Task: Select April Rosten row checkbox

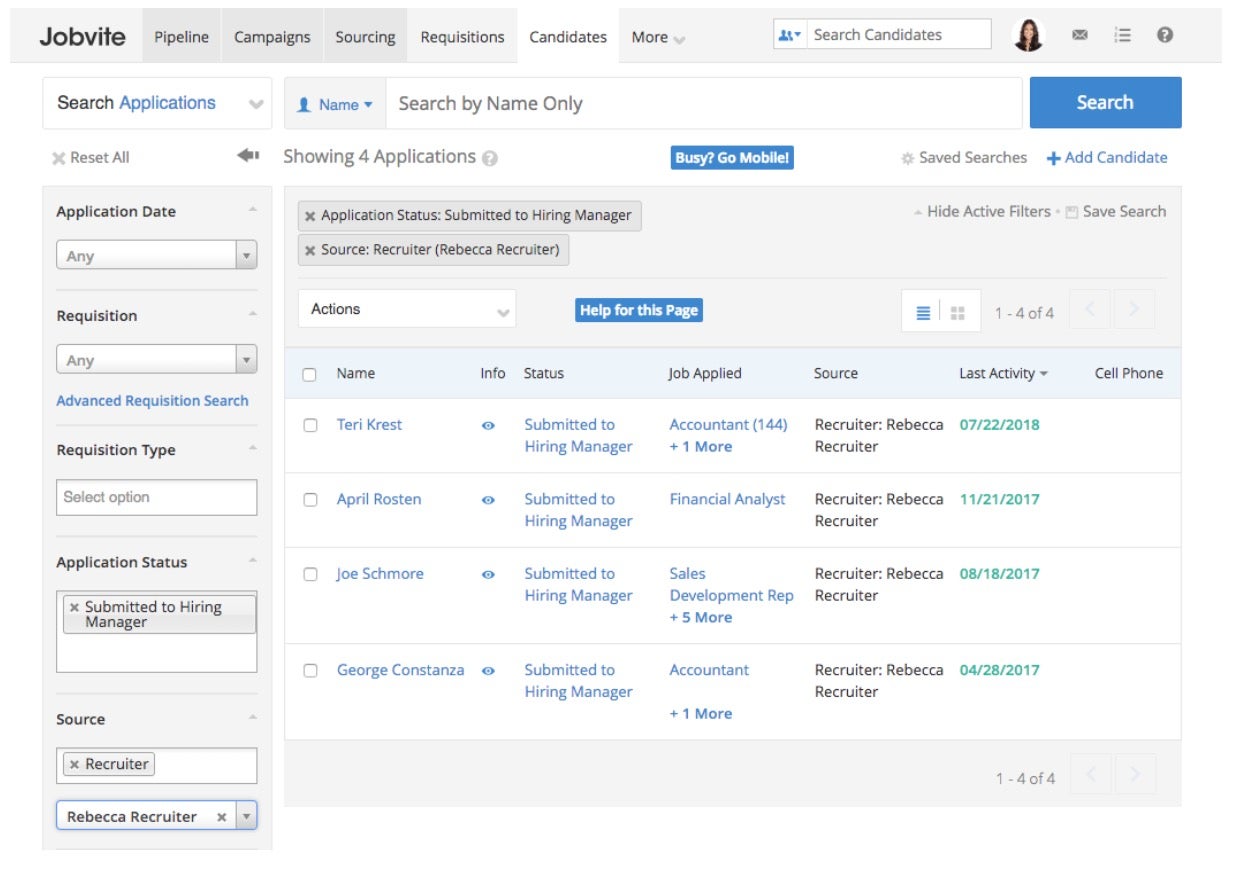Action: tap(310, 500)
